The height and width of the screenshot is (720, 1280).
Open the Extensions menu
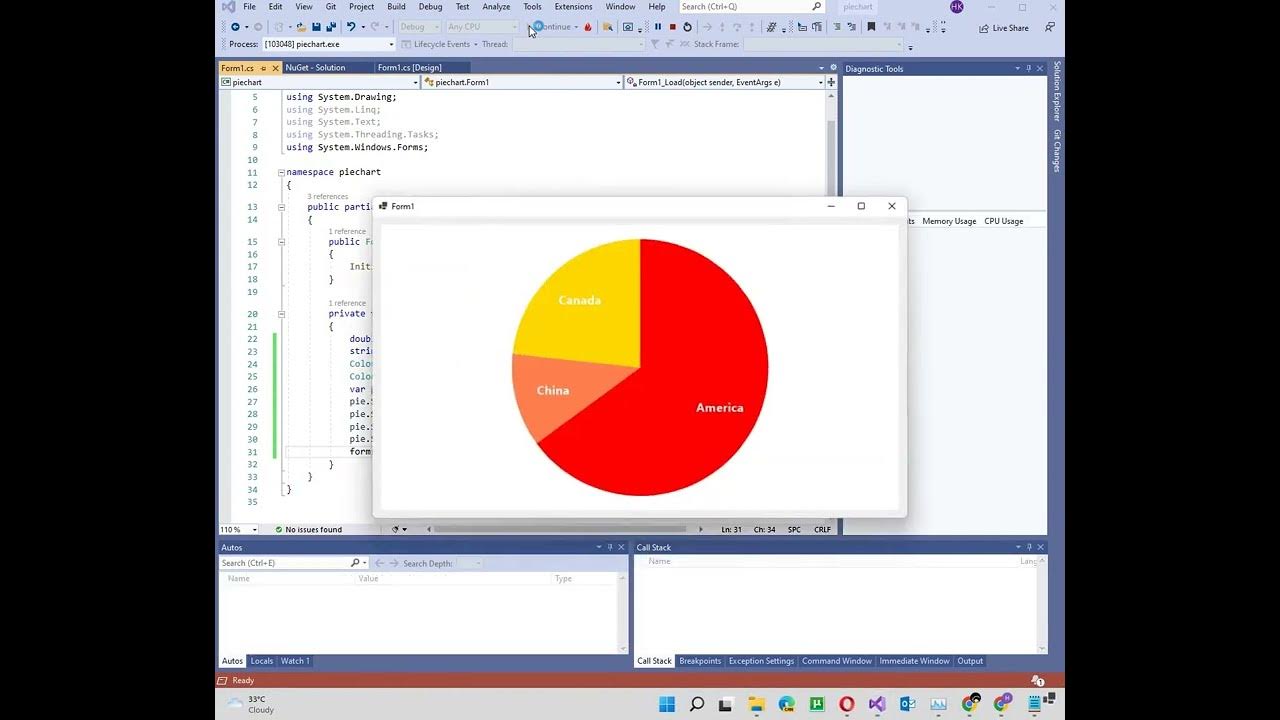(573, 7)
